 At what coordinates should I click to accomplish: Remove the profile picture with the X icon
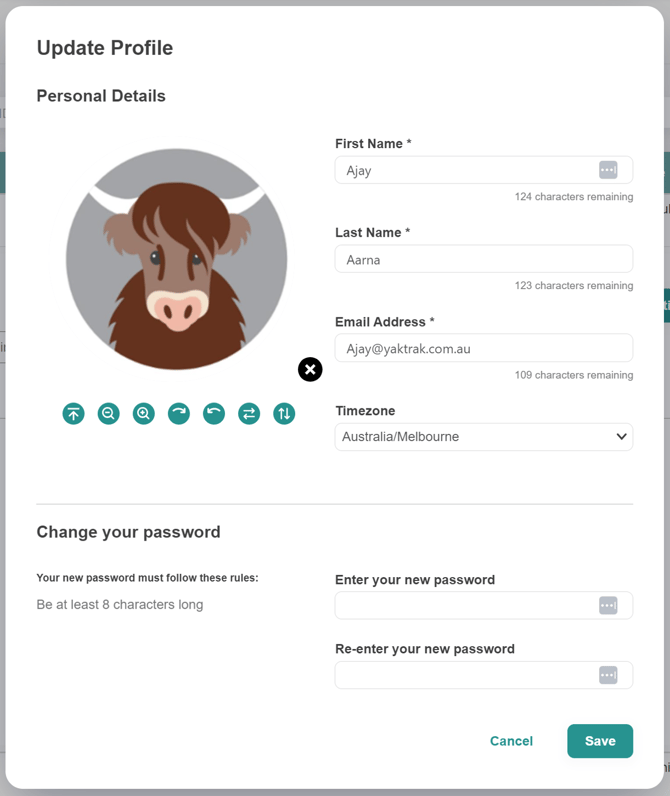point(310,370)
